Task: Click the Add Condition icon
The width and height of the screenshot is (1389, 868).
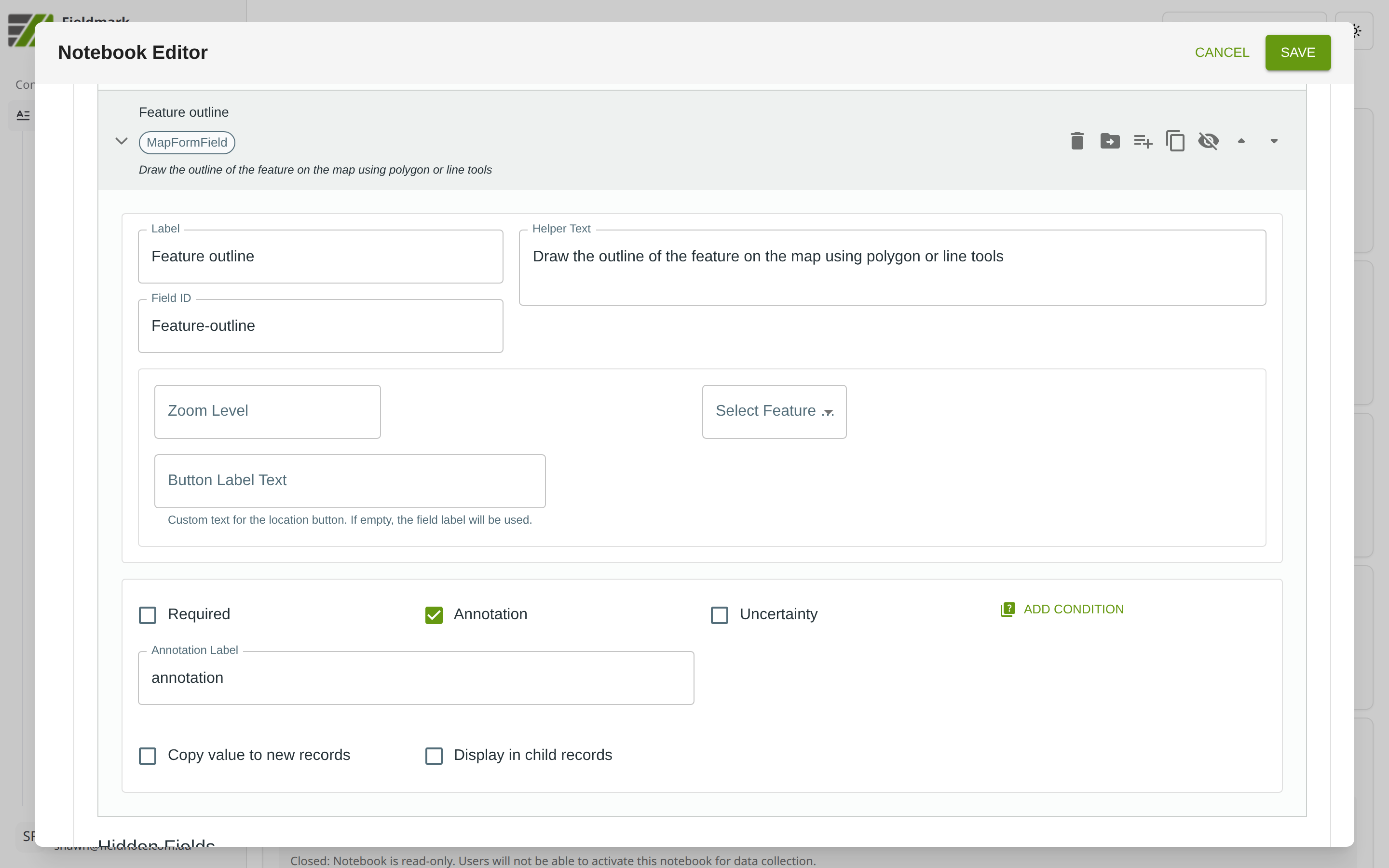Action: click(1008, 609)
